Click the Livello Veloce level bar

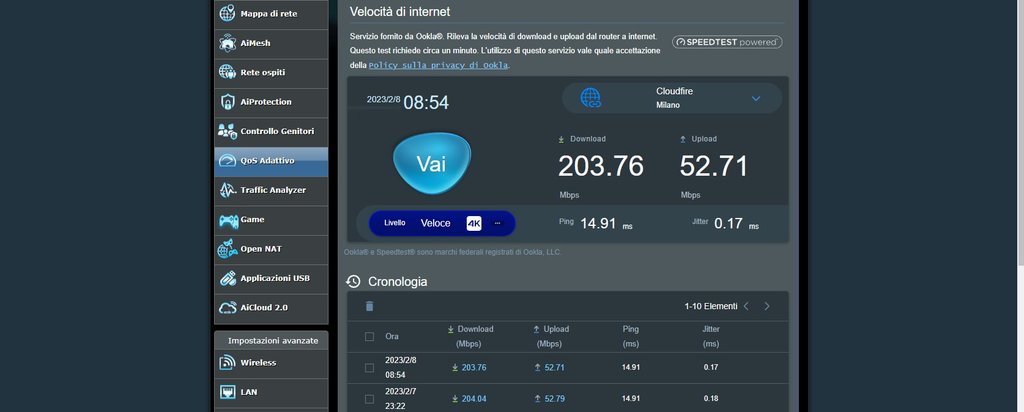coord(442,223)
